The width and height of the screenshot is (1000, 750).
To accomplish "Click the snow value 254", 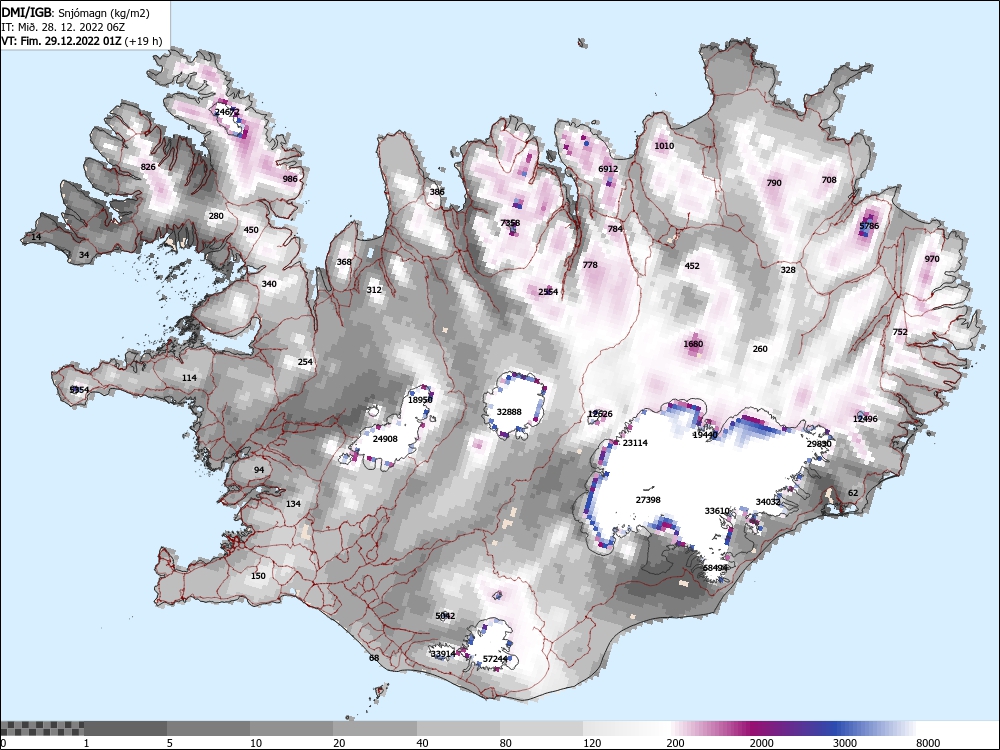I will [305, 362].
